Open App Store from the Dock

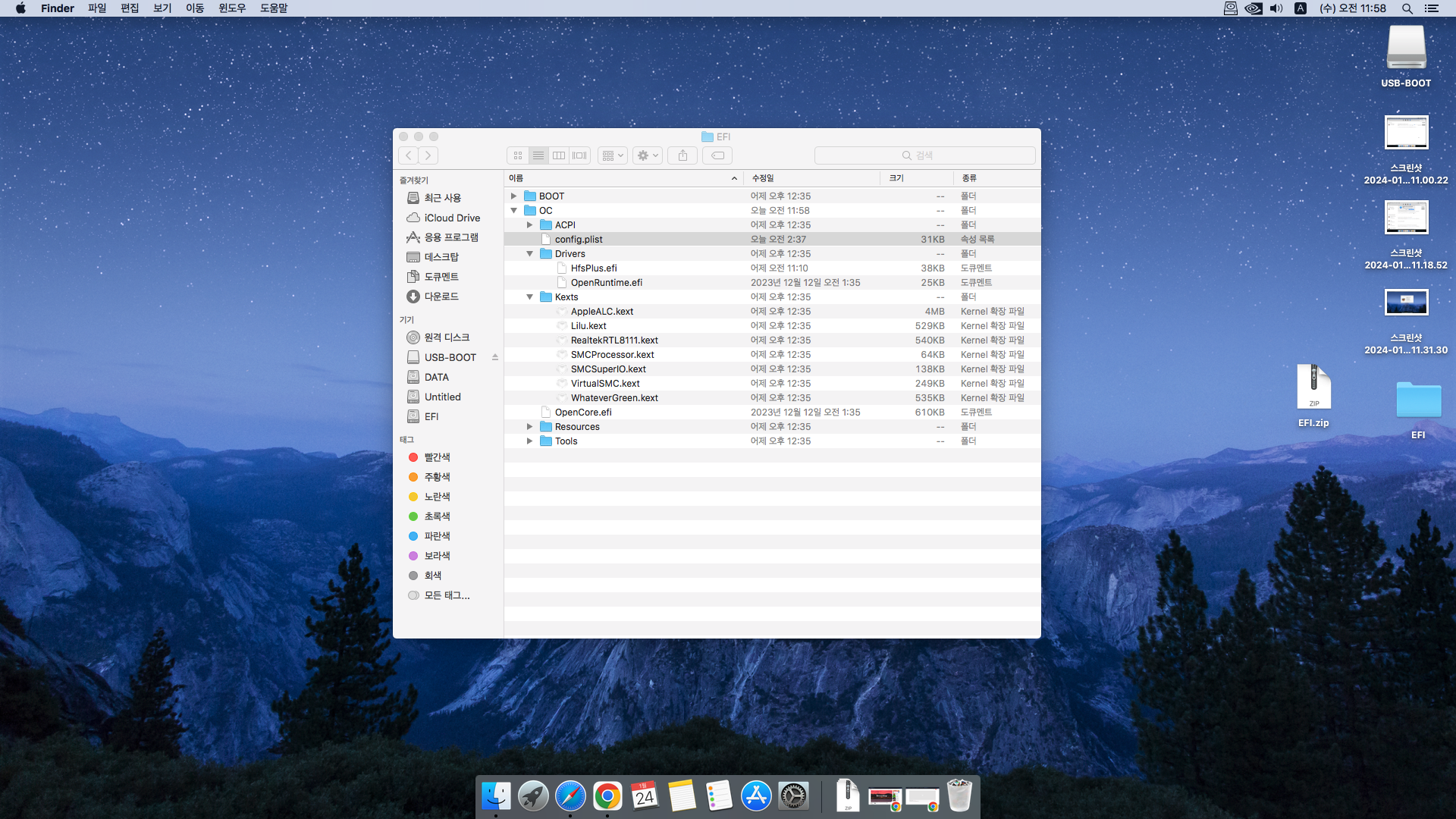point(757,796)
